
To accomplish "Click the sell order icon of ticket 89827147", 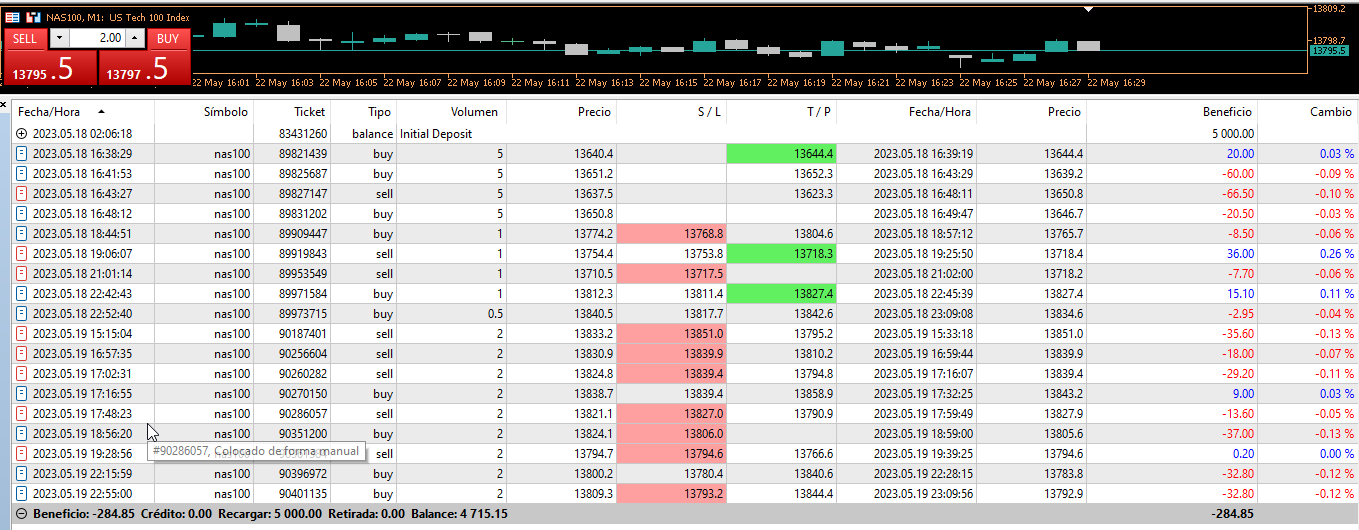I will pos(22,193).
